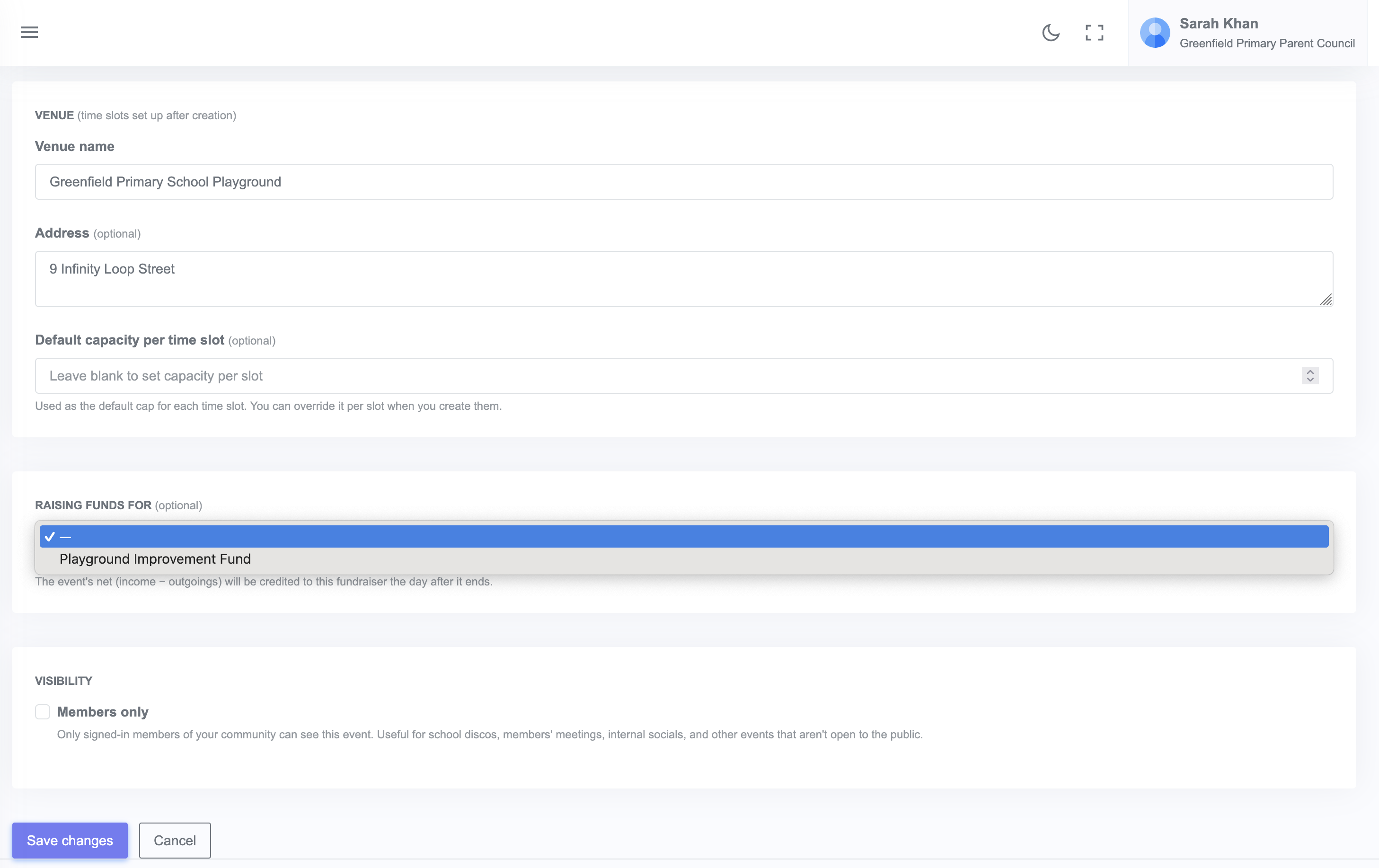The image size is (1379, 868).
Task: Choose Playground Improvement Fund option
Action: (x=684, y=559)
